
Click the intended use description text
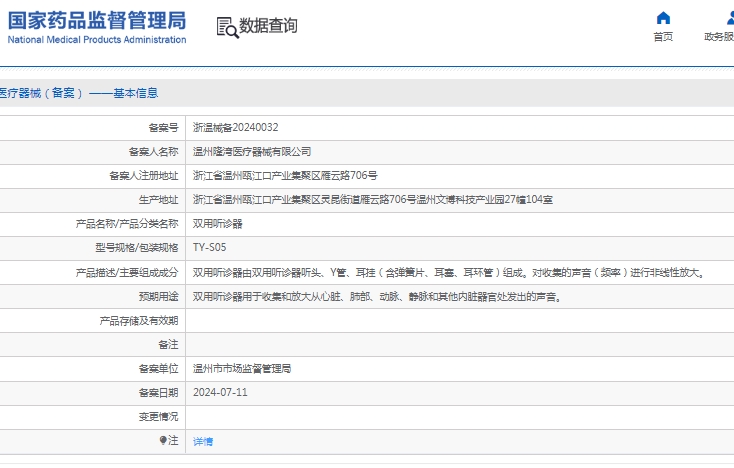pyautogui.click(x=377, y=297)
